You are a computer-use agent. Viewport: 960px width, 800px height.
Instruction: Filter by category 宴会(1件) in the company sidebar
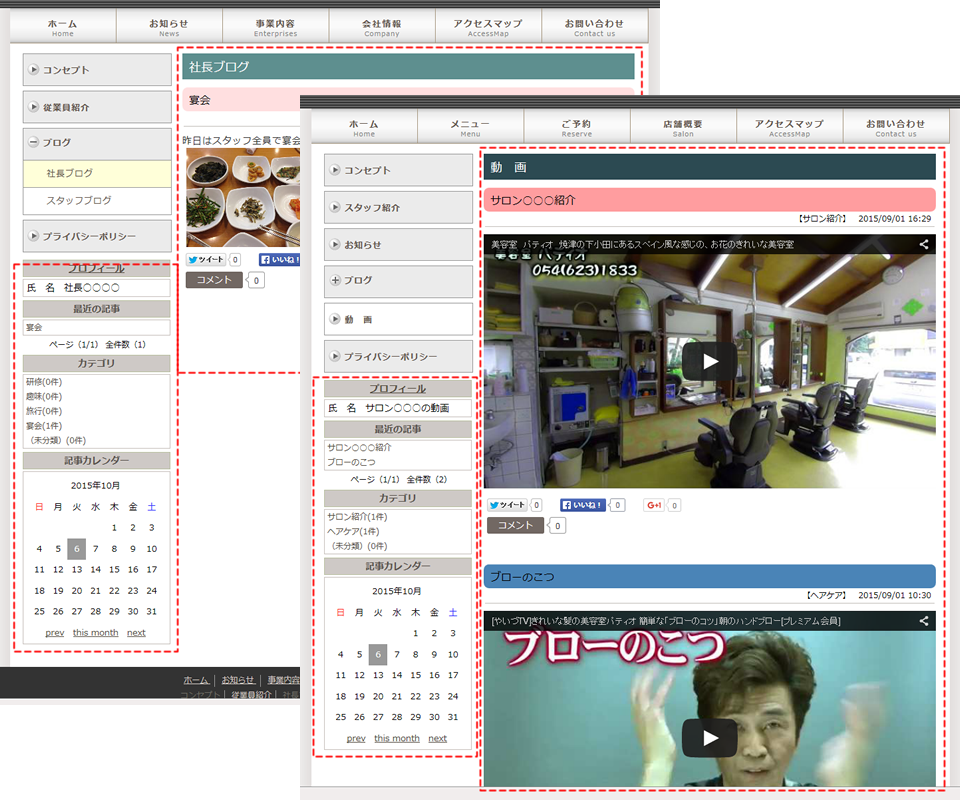point(44,425)
